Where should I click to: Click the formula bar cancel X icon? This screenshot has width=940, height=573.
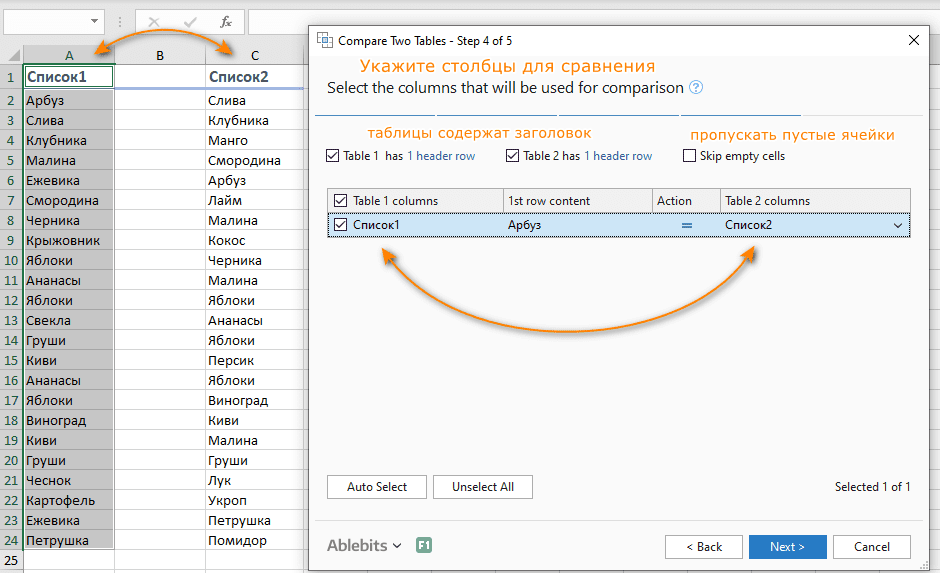coord(154,21)
